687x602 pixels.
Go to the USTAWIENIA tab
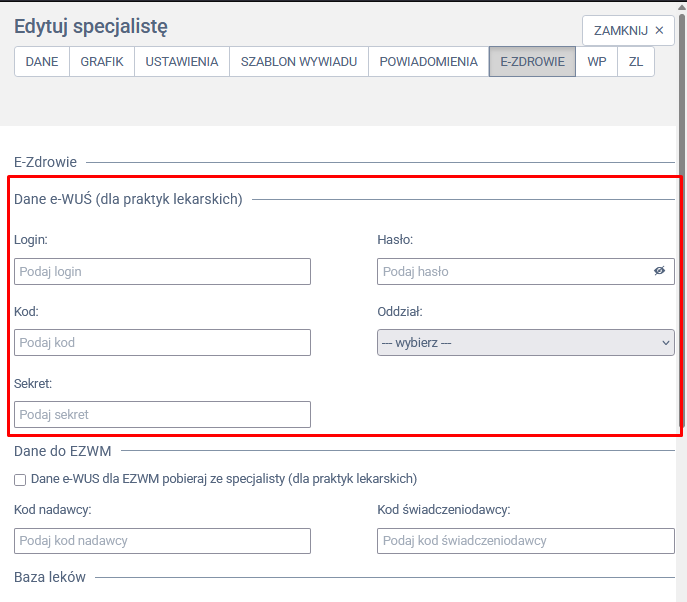182,62
